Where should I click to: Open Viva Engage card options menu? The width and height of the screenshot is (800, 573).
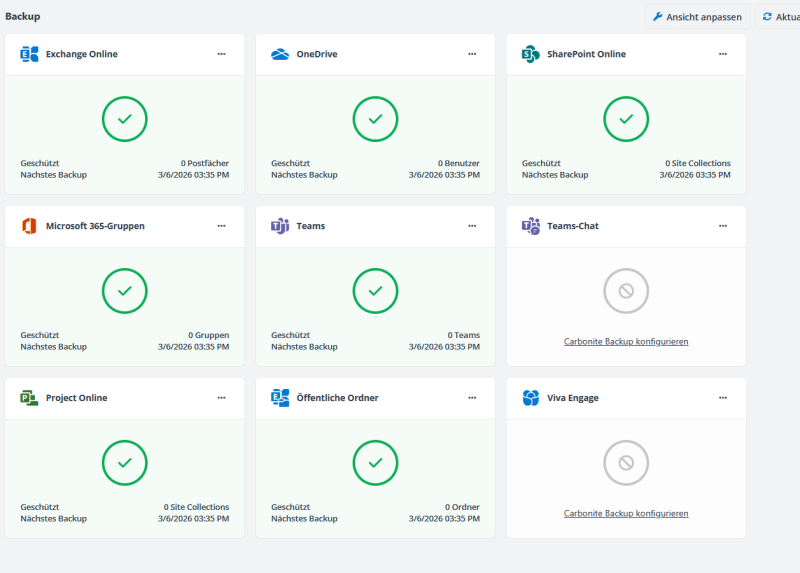pyautogui.click(x=723, y=398)
